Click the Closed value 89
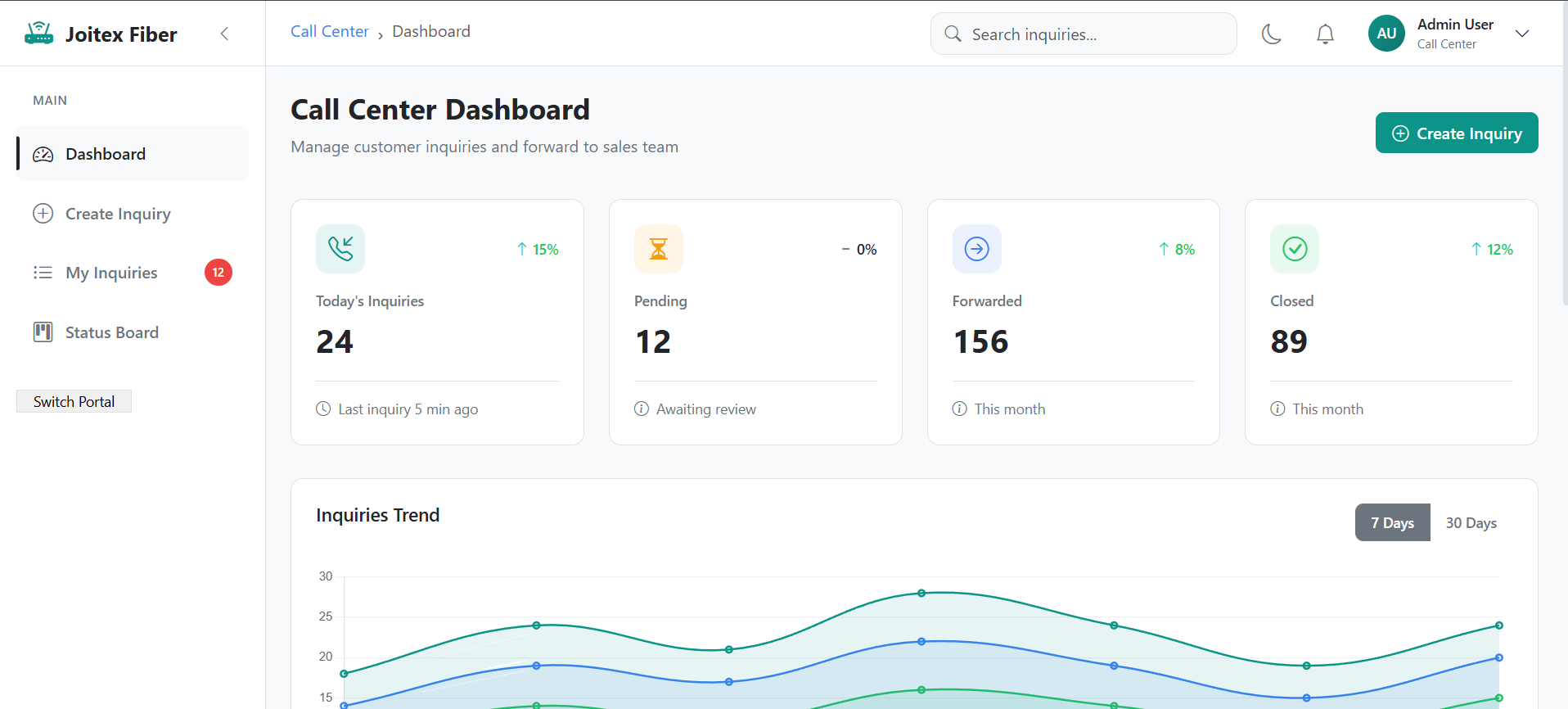1568x709 pixels. 1289,341
